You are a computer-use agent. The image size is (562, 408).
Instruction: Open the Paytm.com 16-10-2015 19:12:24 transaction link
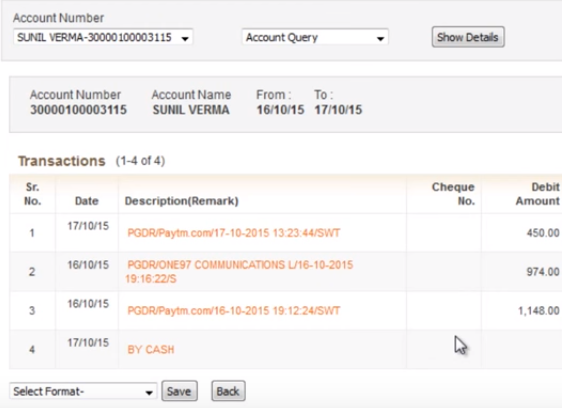[x=233, y=310]
